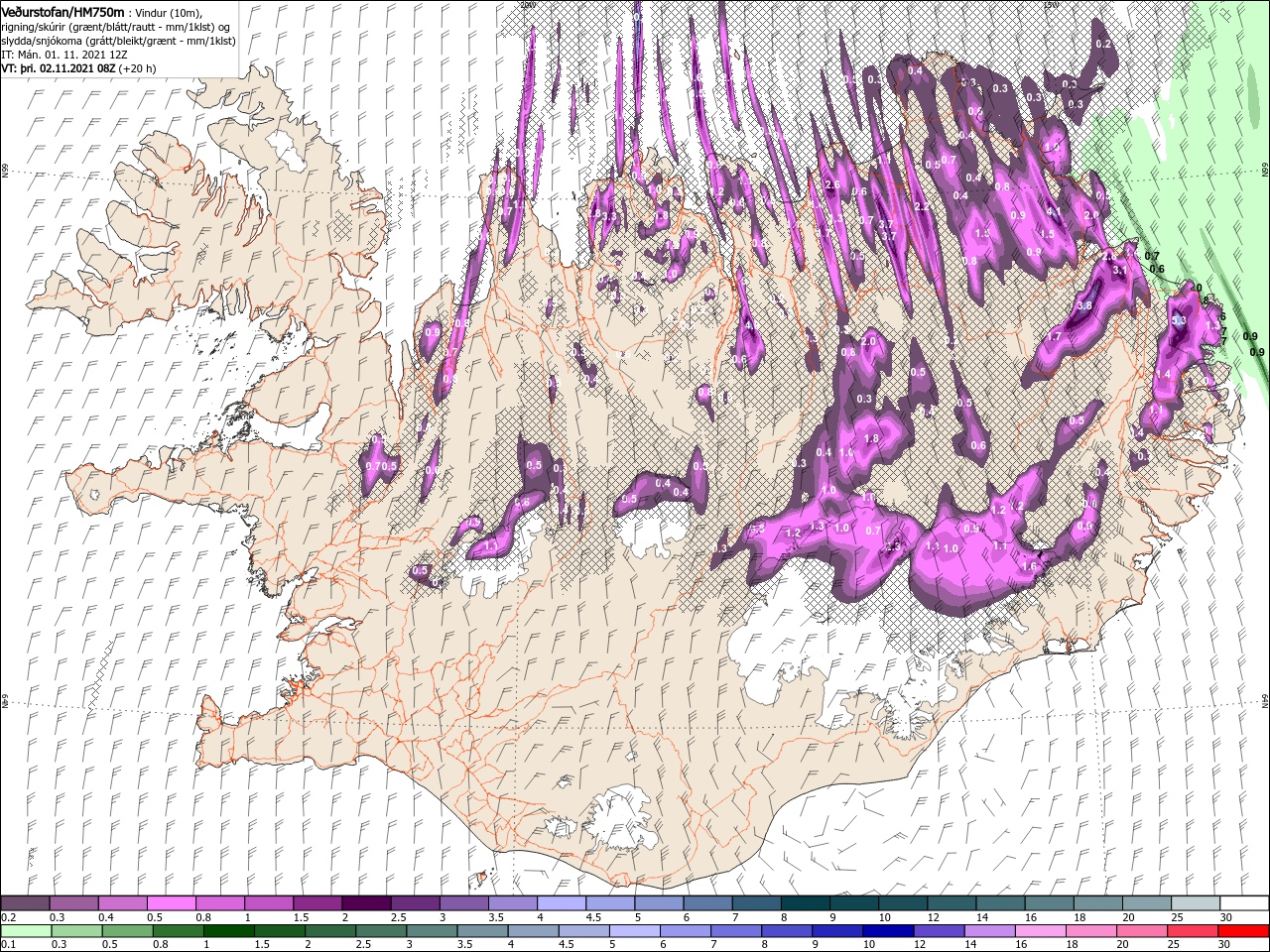This screenshot has height=952, width=1270.
Task: Choose the bright red 30 swatch in lower legend row
Action: tap(1243, 931)
